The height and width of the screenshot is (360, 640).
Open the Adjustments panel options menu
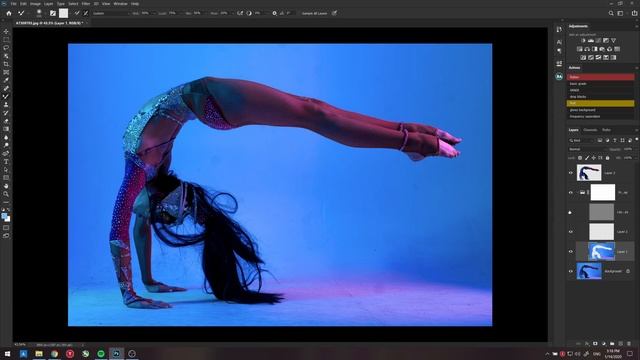pos(636,26)
